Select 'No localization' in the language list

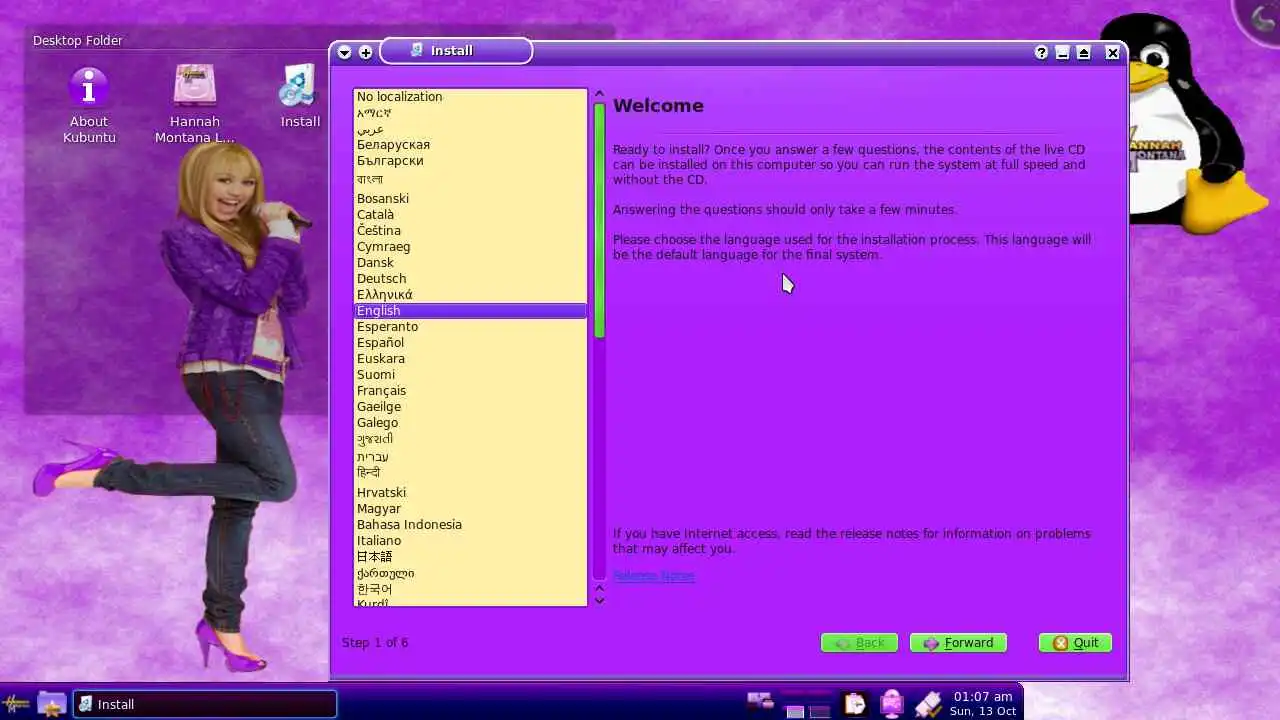[470, 97]
